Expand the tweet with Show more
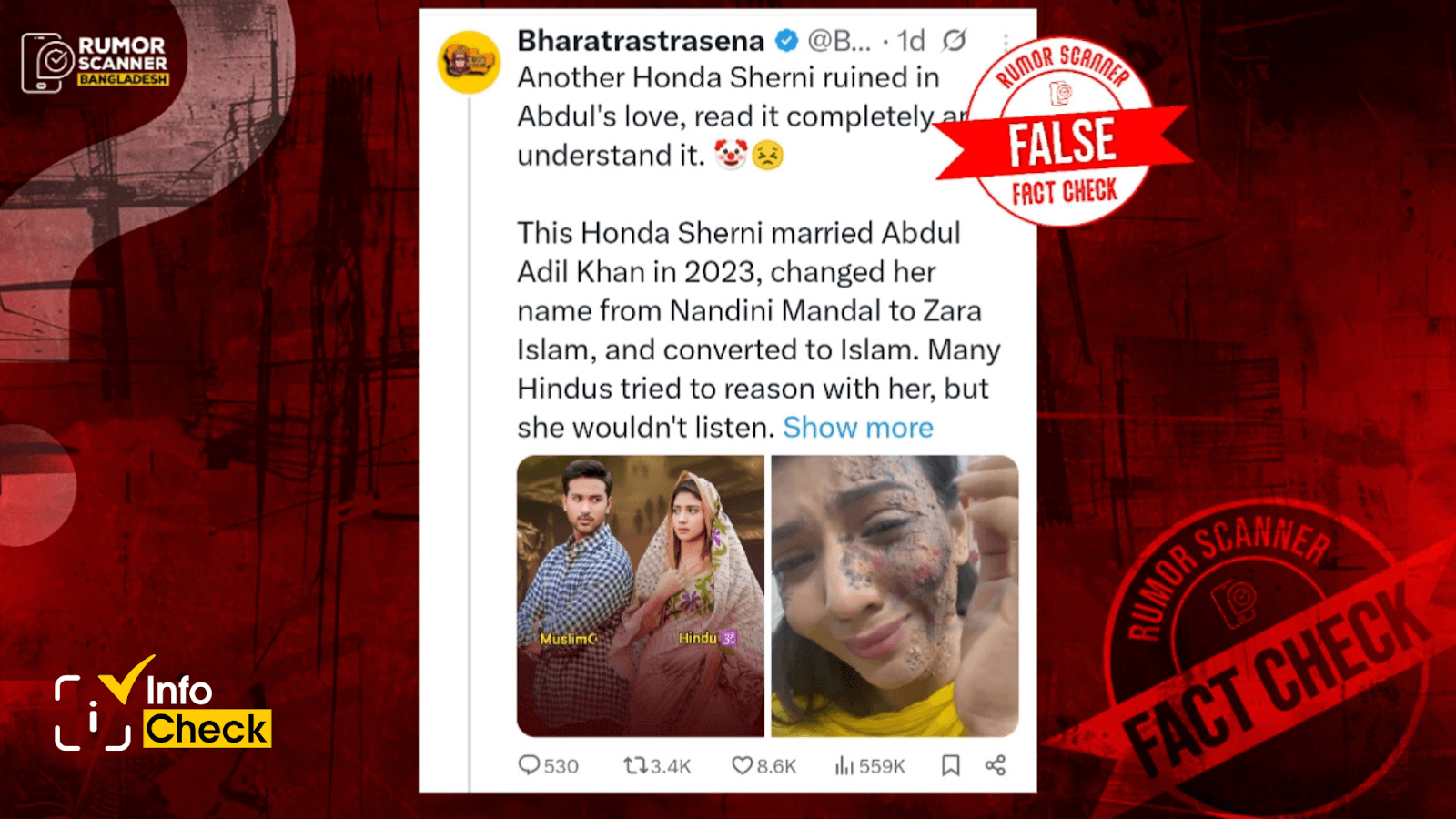 858,428
